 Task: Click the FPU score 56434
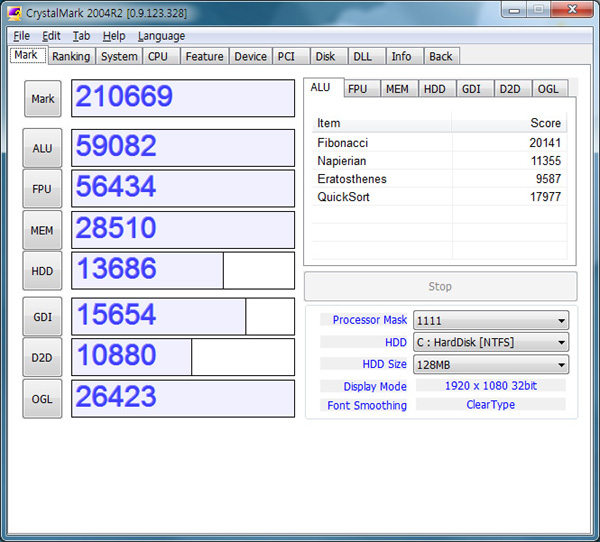pyautogui.click(x=183, y=189)
